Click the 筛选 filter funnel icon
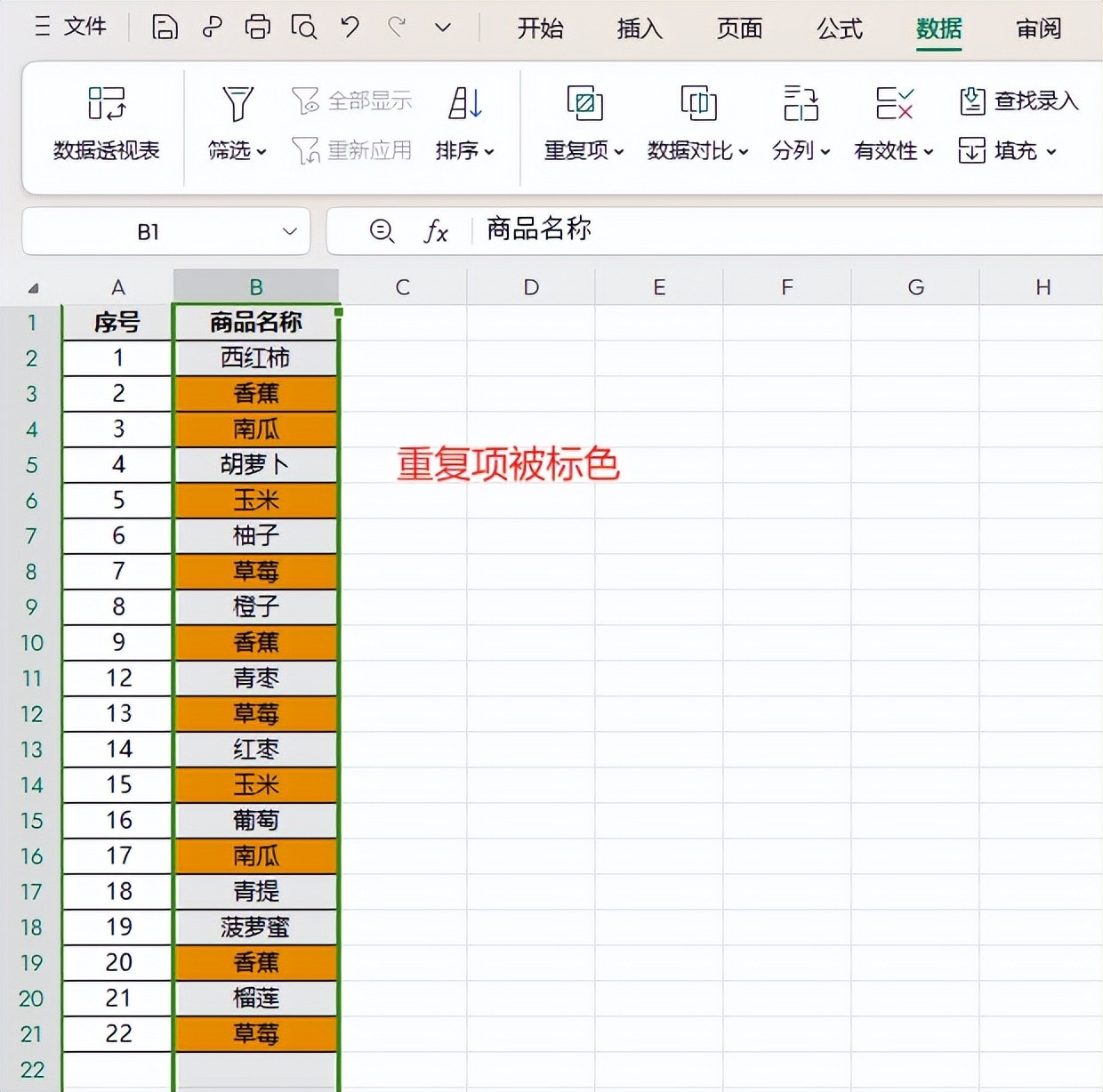This screenshot has height=1092, width=1103. [x=238, y=104]
